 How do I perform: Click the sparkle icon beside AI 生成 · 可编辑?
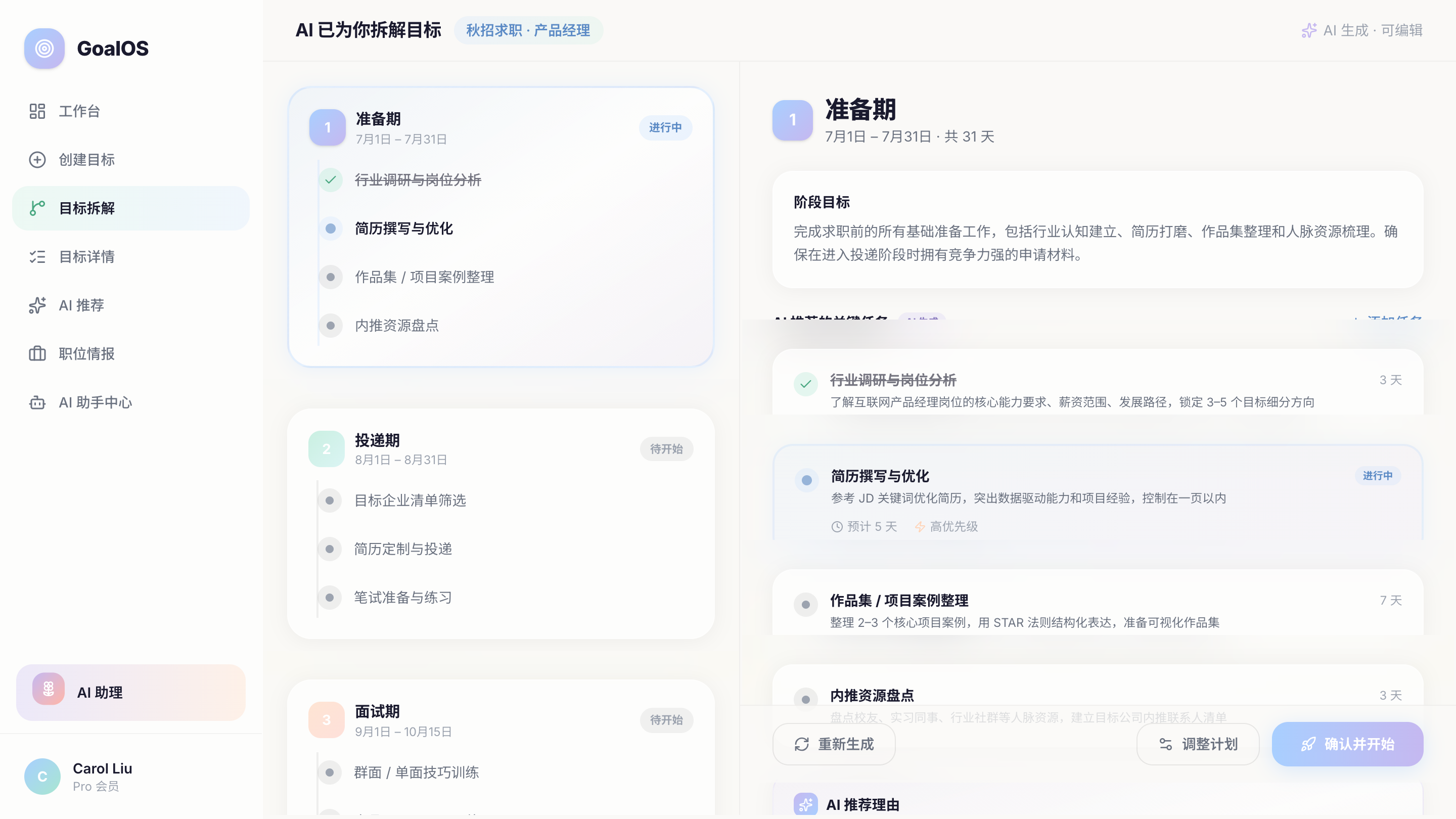tap(1309, 30)
